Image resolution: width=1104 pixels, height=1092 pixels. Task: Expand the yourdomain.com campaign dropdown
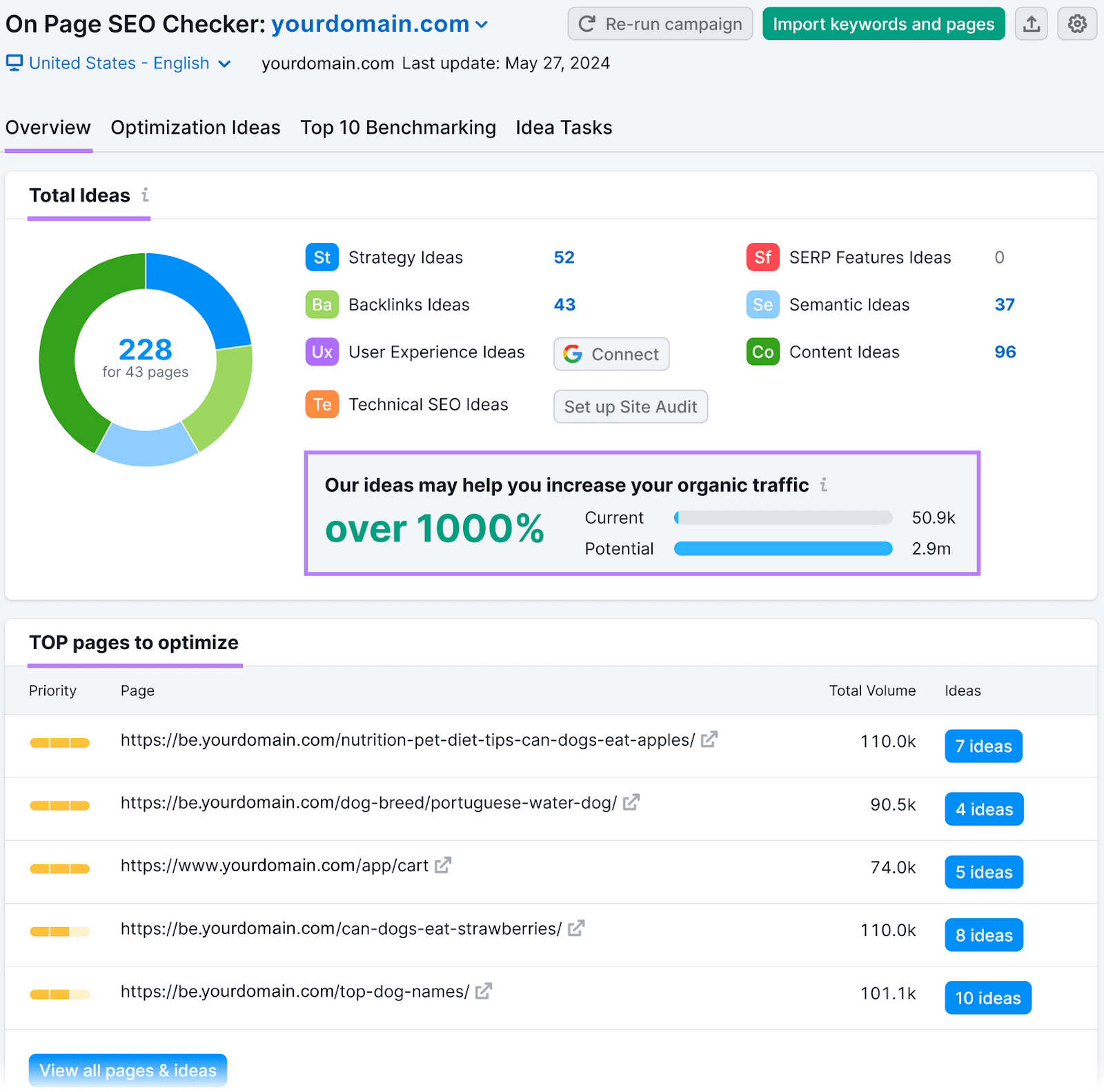coord(482,24)
